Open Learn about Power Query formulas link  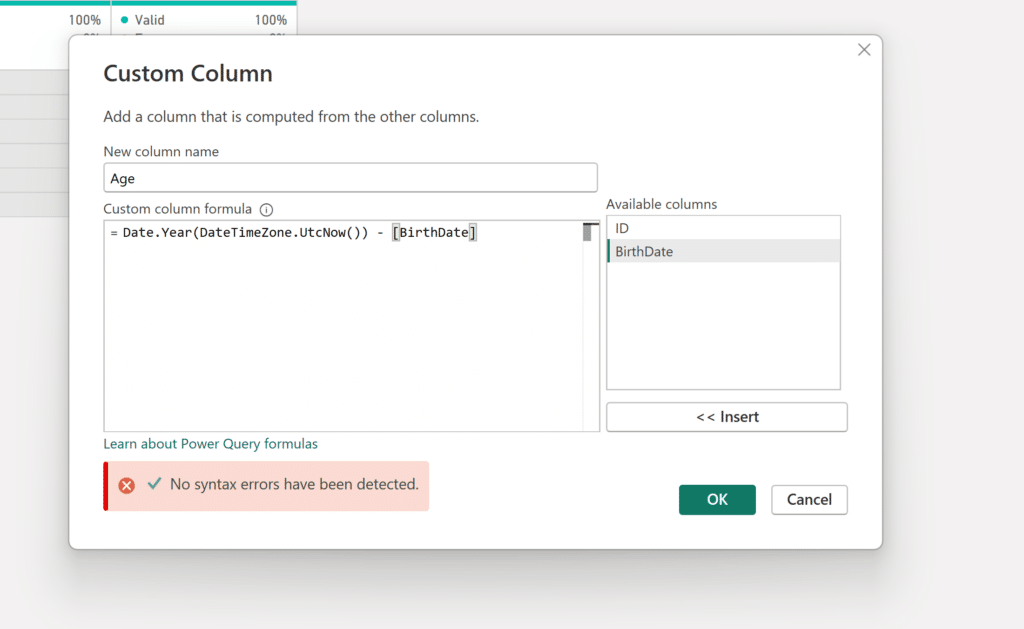coord(210,444)
